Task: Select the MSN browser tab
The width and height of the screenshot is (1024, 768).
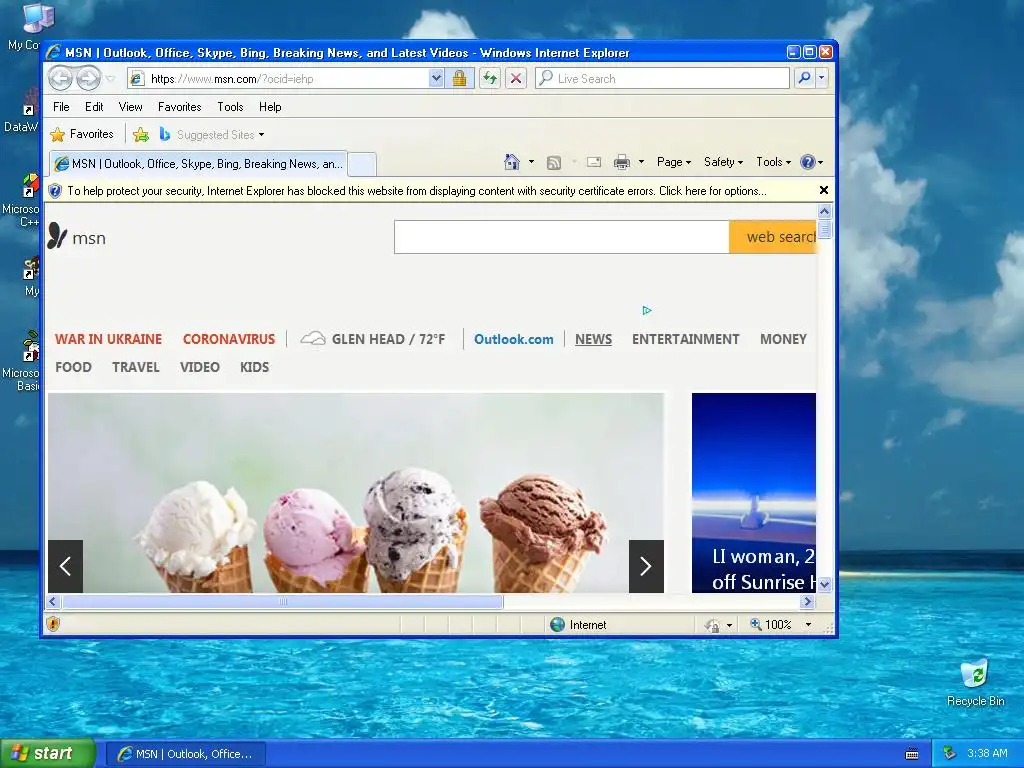Action: [199, 164]
